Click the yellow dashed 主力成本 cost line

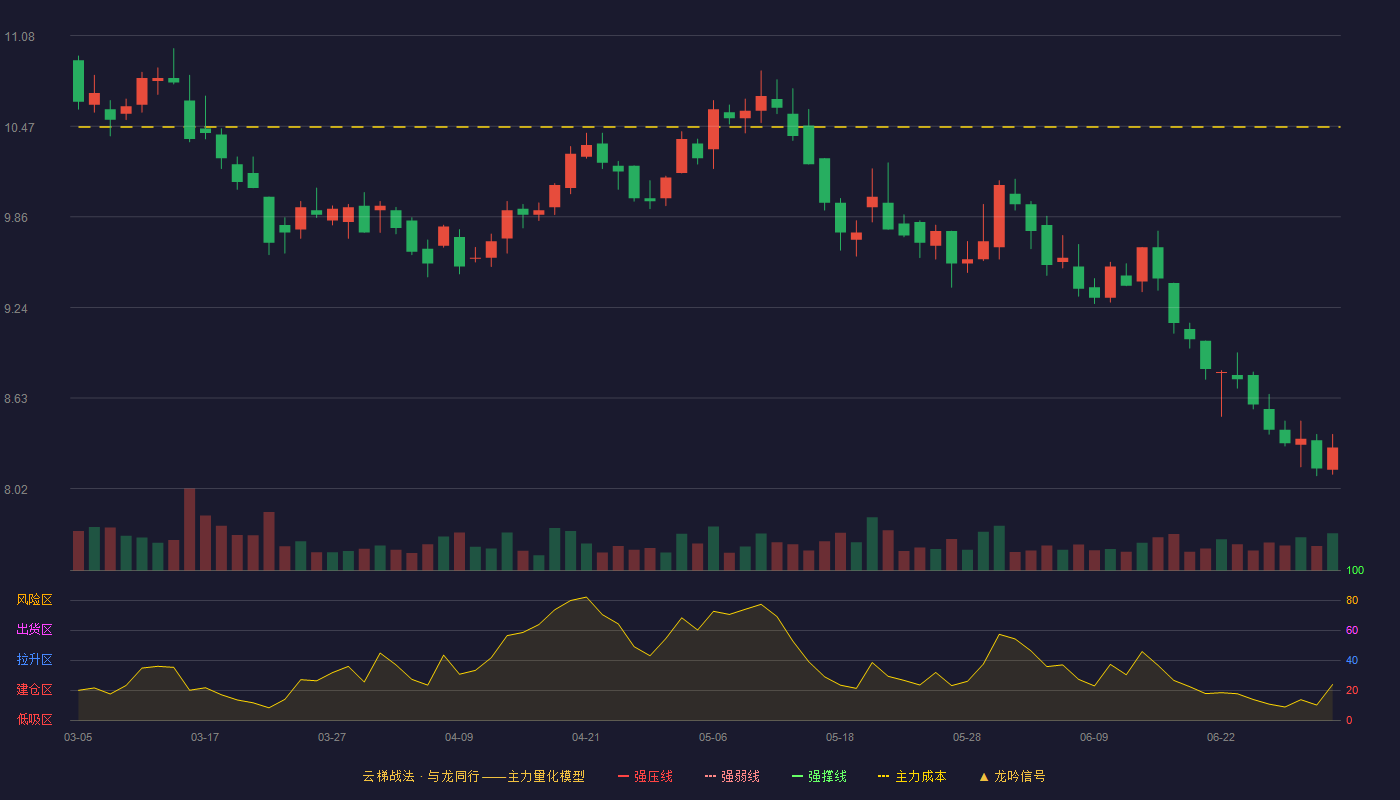tap(709, 127)
